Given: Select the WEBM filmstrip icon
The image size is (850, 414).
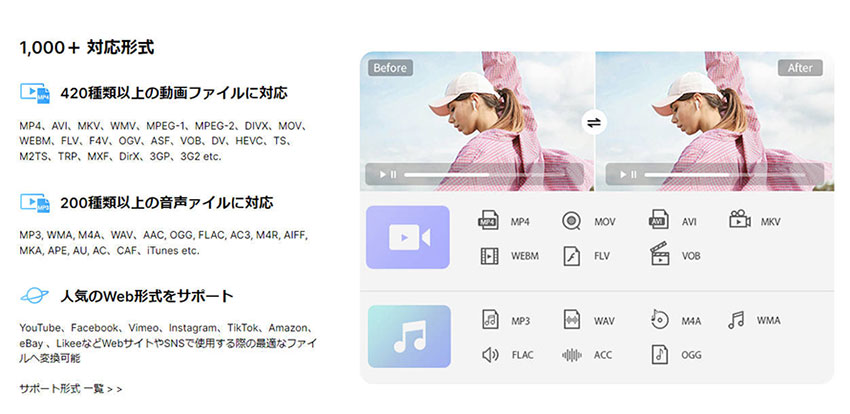Looking at the screenshot, I should (x=488, y=256).
